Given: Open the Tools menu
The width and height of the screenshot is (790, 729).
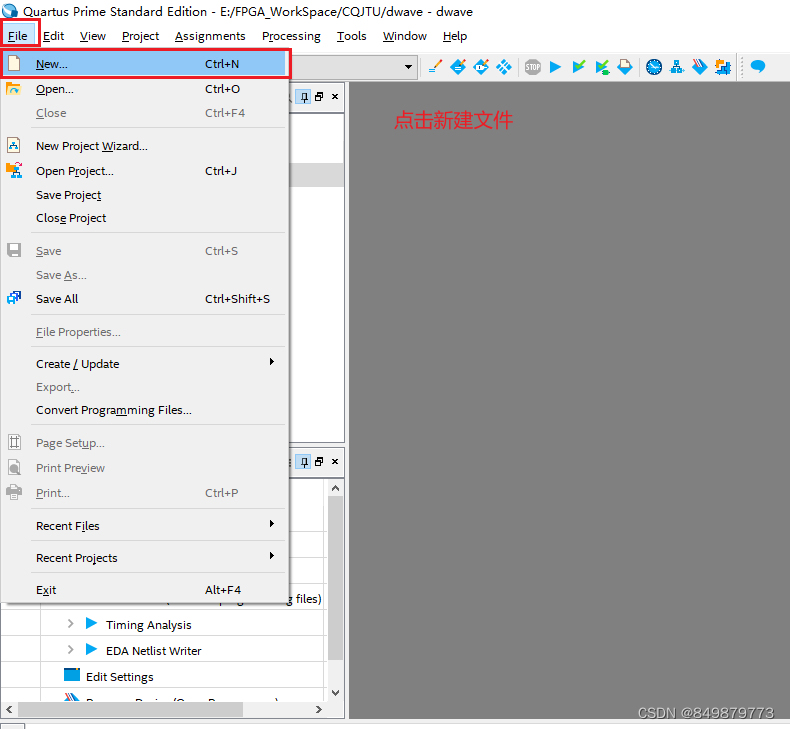Looking at the screenshot, I should coord(352,36).
